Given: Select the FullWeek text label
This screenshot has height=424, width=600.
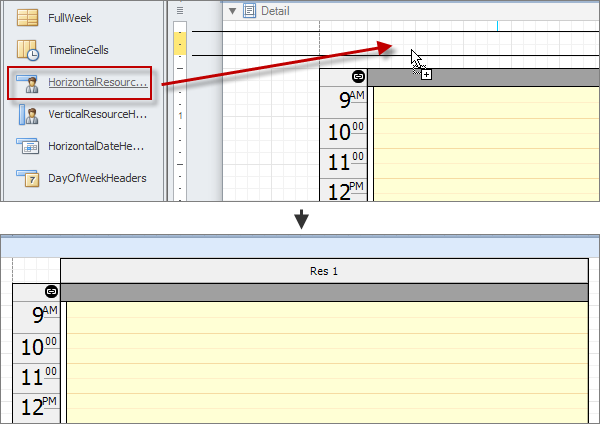Looking at the screenshot, I should coord(70,17).
